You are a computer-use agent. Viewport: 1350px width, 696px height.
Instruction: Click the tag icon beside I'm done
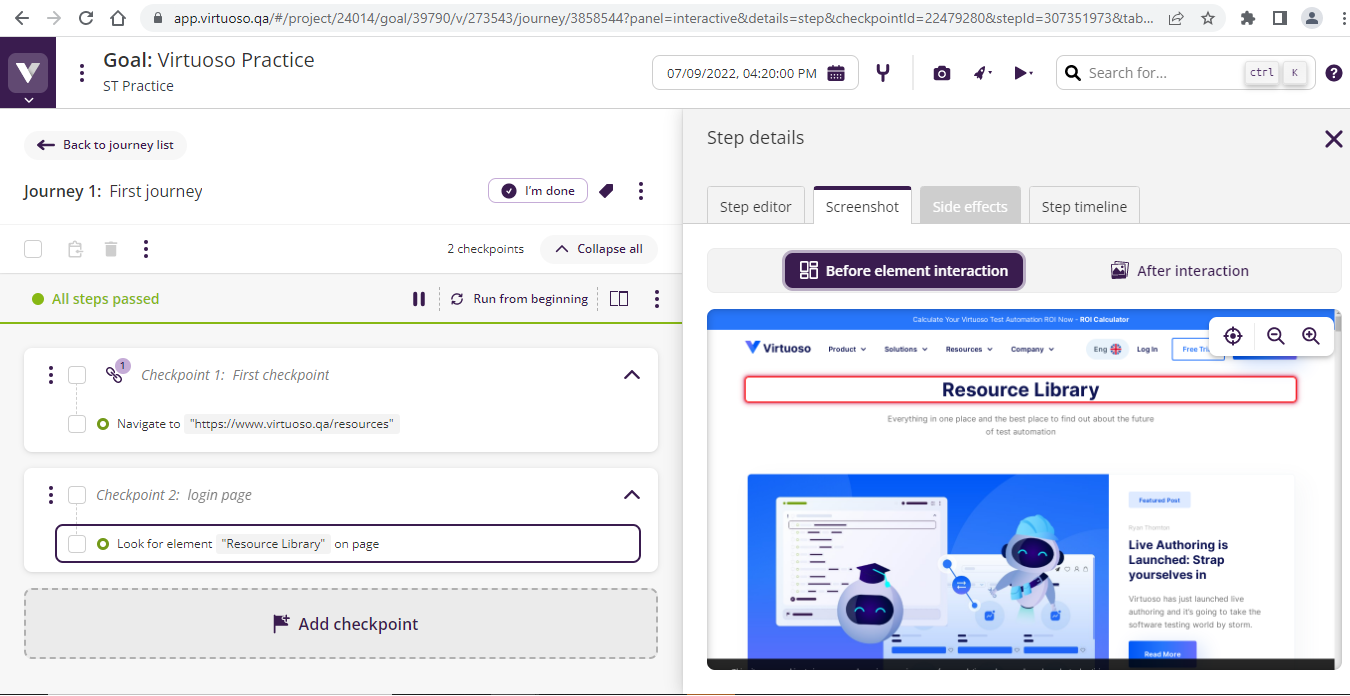[606, 191]
